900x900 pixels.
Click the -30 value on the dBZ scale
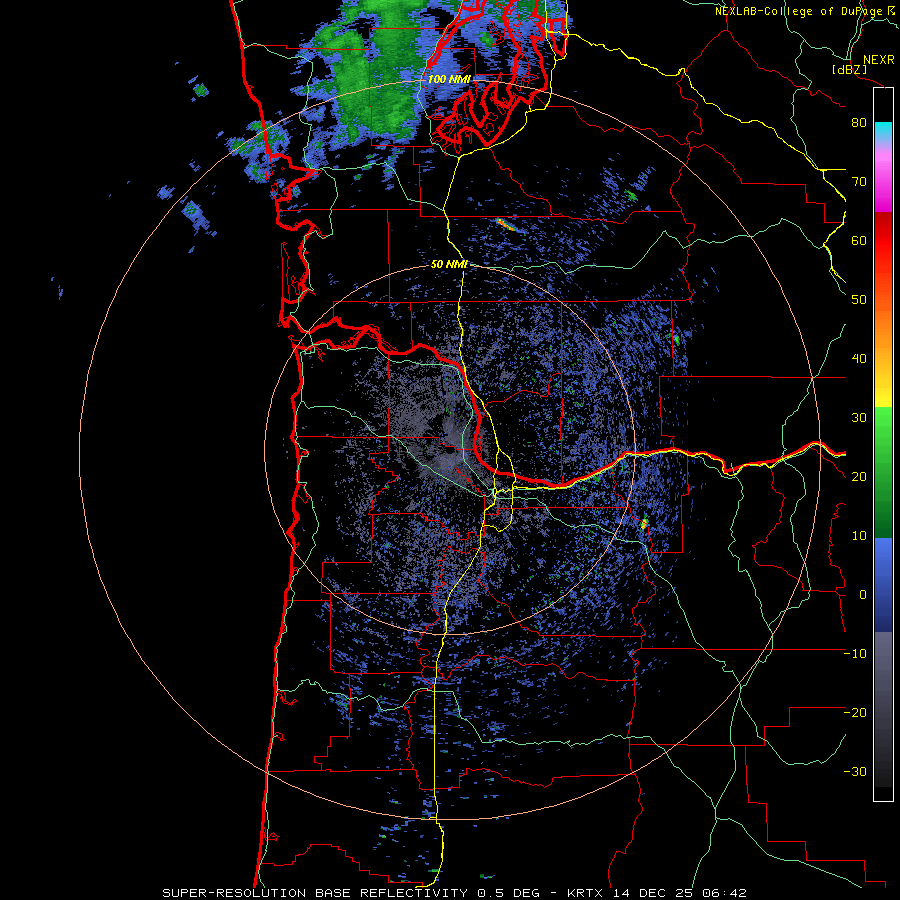(x=855, y=772)
